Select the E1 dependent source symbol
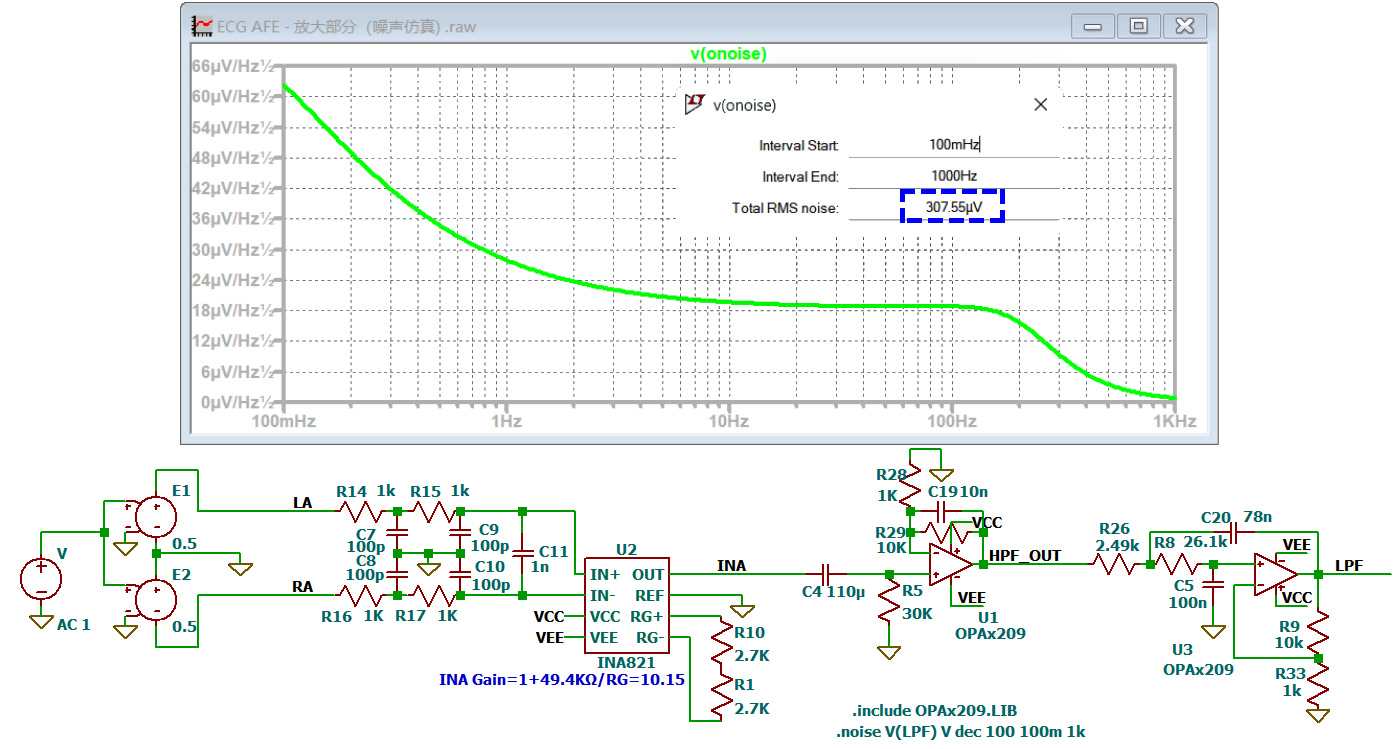1396x749 pixels. coord(155,516)
